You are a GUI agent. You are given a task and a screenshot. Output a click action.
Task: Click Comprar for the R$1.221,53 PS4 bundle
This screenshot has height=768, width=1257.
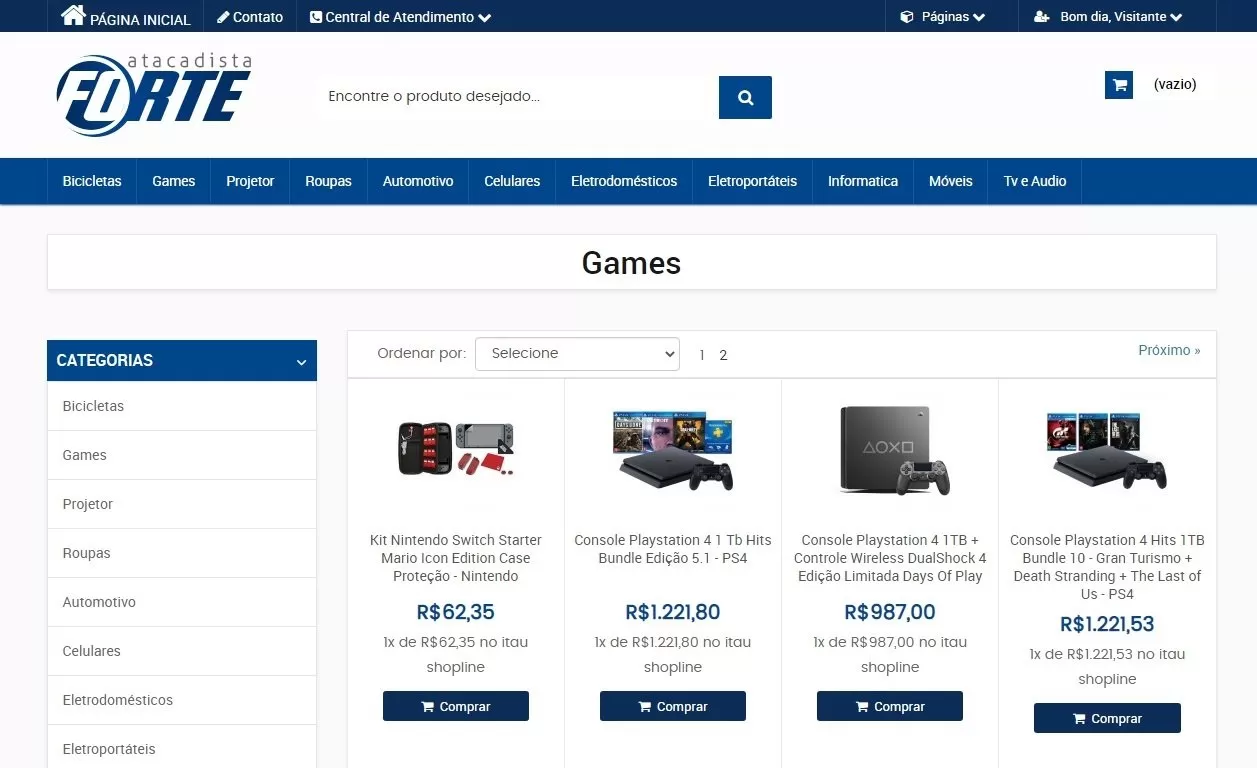[x=1107, y=718]
